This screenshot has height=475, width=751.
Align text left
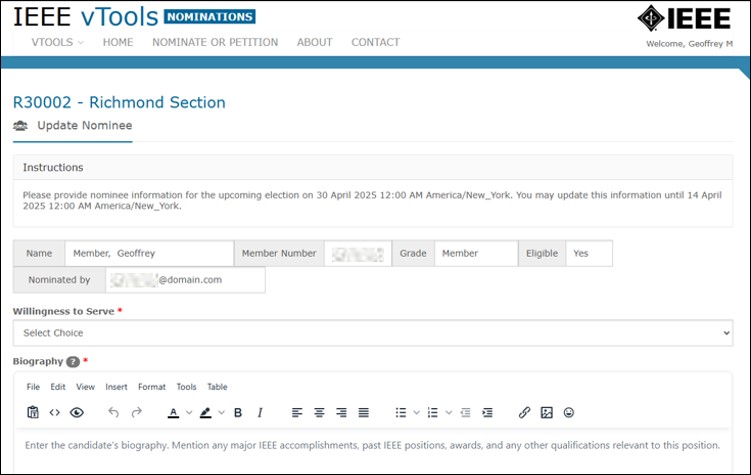(x=297, y=412)
